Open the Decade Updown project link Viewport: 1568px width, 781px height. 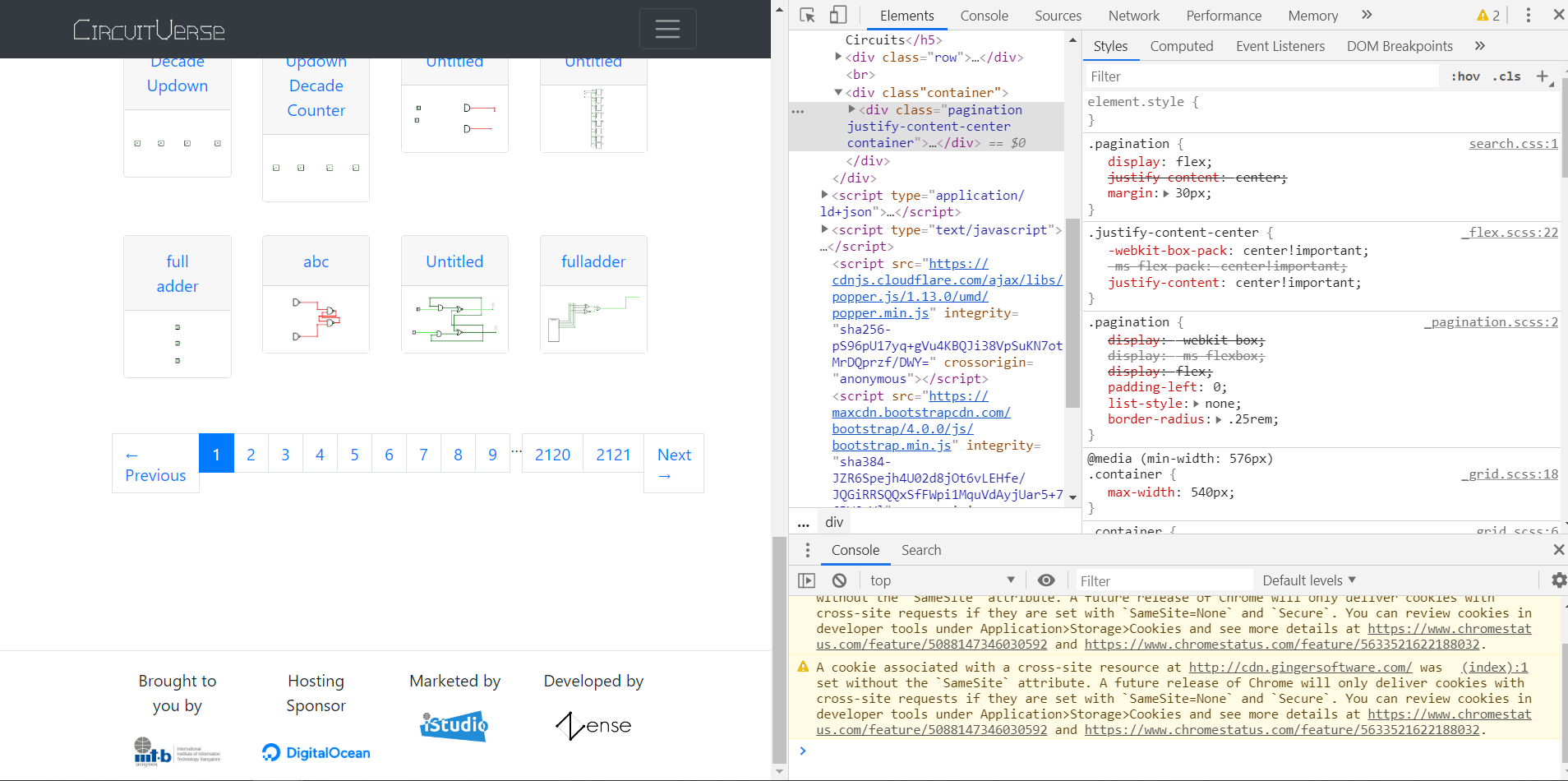tap(178, 74)
